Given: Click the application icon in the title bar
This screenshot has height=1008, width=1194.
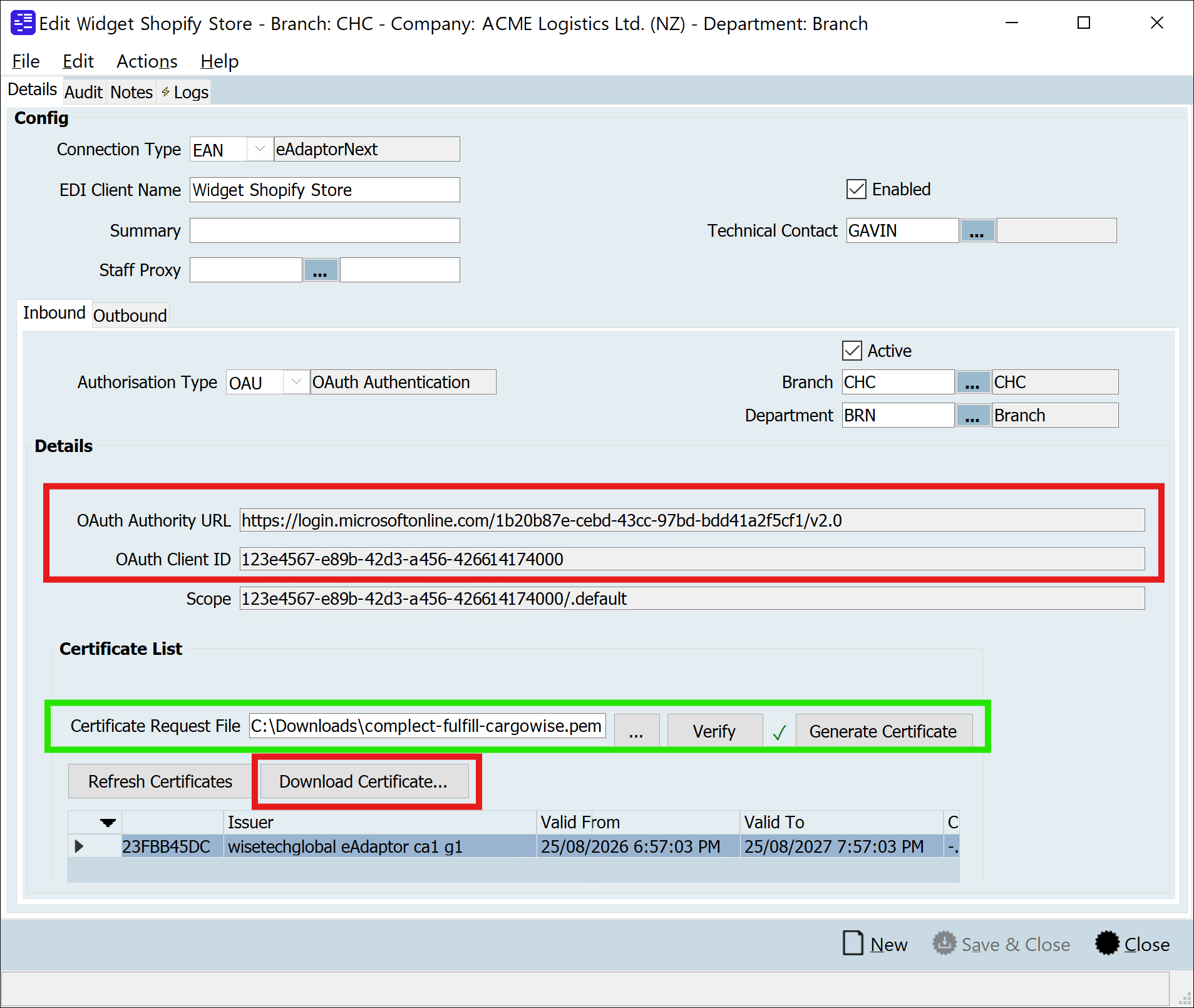Looking at the screenshot, I should [x=23, y=23].
